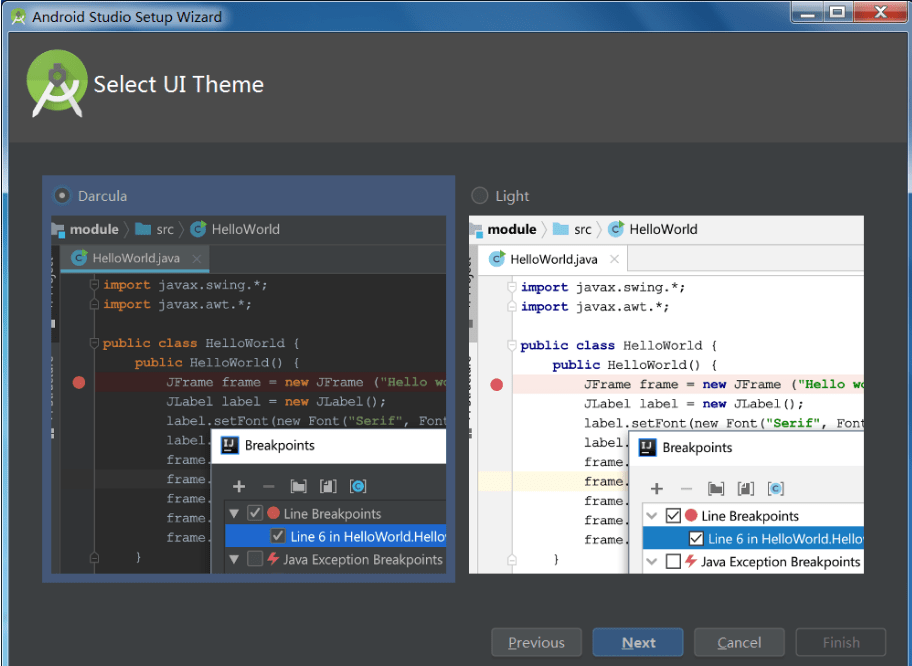Screen dimensions: 912x666
Task: Click the Android Studio logo in header
Action: tap(56, 83)
